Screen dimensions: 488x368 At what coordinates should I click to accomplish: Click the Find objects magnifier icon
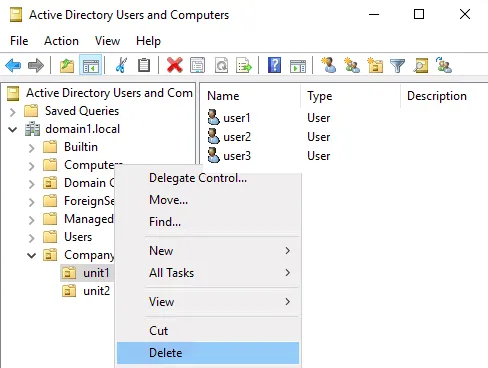coord(421,65)
